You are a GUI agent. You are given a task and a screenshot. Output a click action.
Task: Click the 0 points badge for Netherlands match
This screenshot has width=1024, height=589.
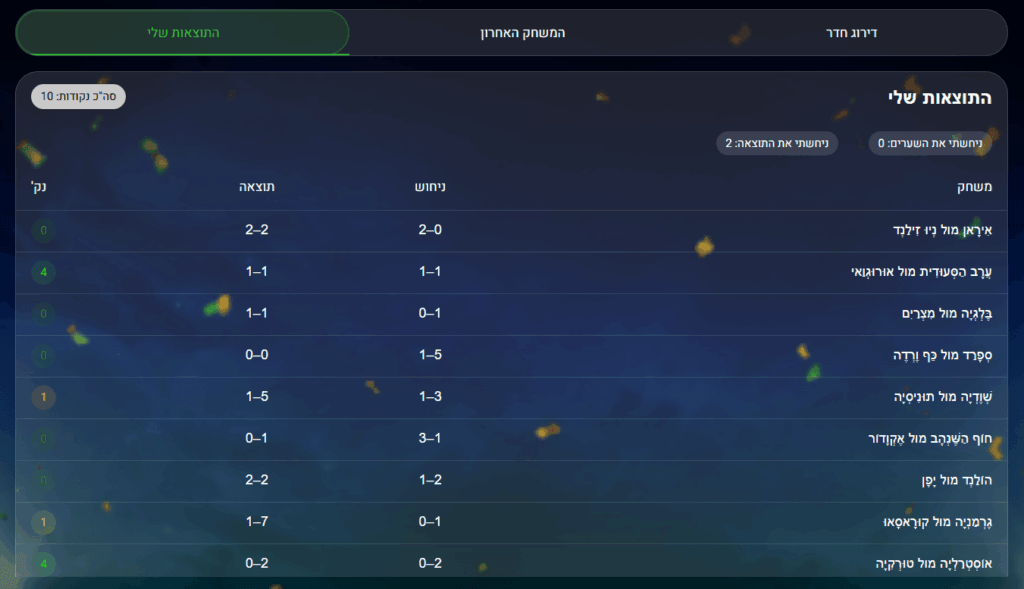click(44, 481)
